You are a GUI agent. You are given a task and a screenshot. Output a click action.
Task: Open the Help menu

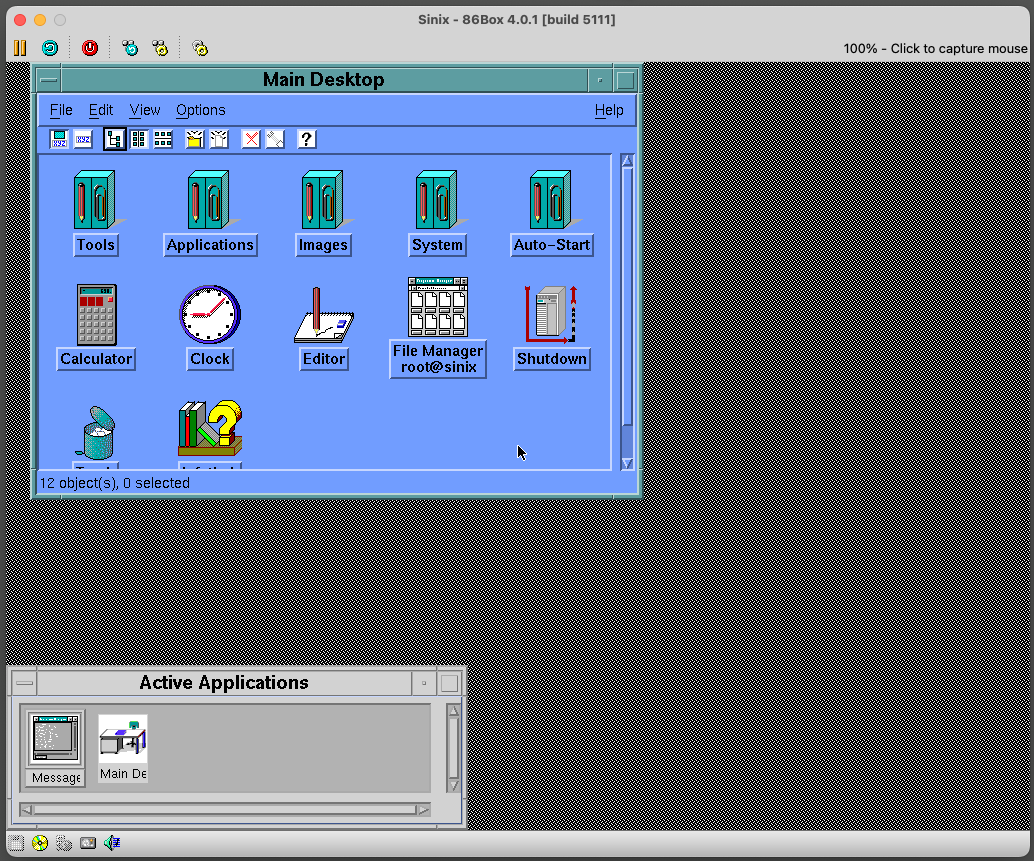pyautogui.click(x=609, y=110)
